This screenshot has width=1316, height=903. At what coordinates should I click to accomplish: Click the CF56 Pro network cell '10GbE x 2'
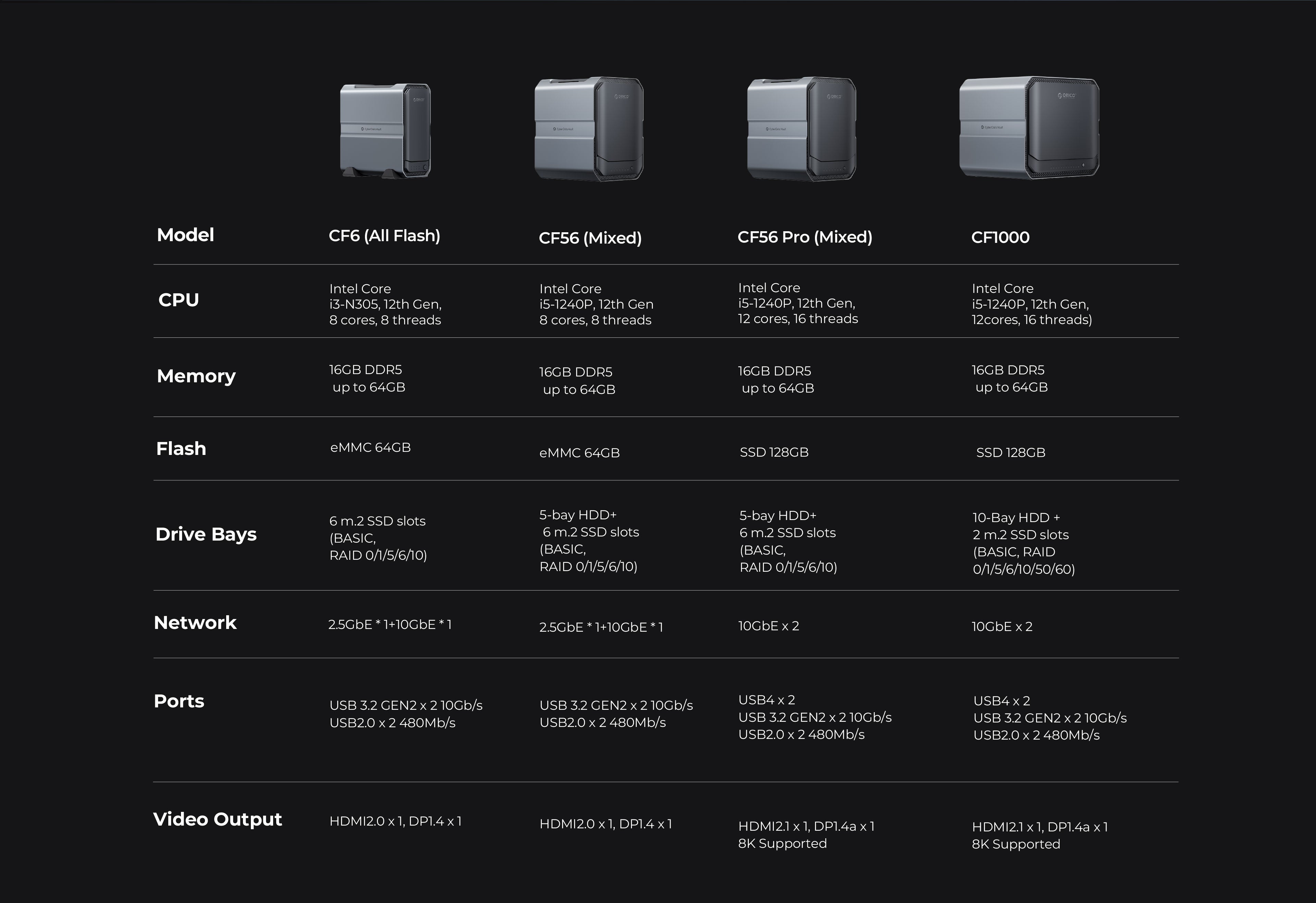coord(768,626)
